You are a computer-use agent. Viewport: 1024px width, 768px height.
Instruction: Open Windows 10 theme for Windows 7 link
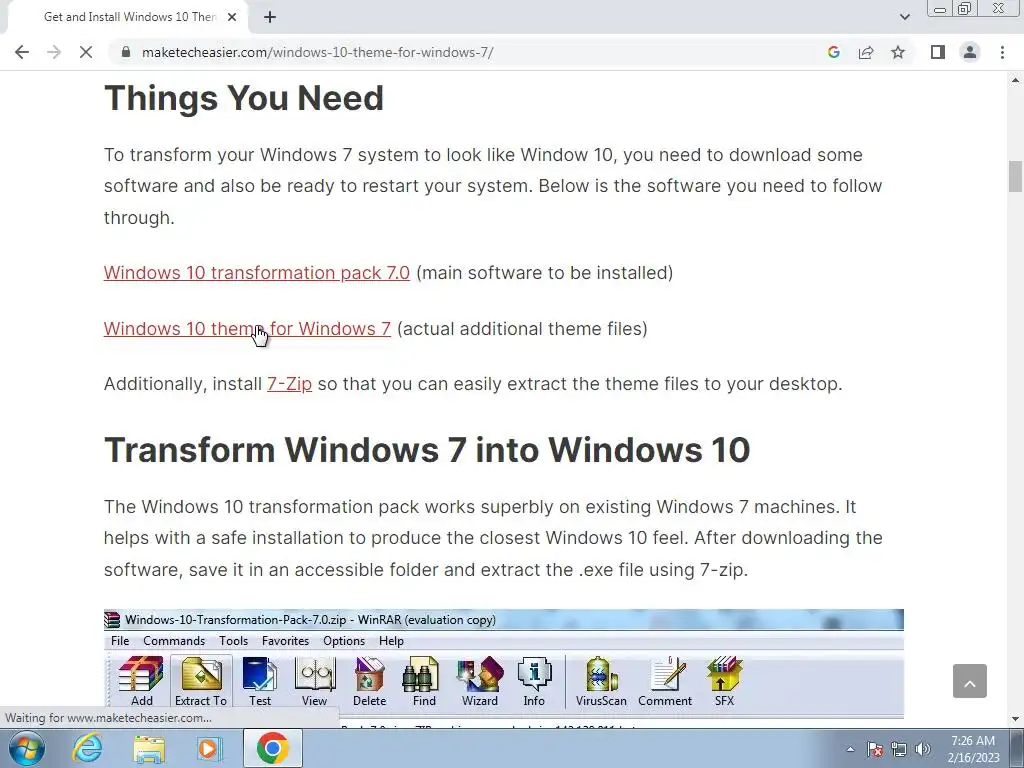click(247, 328)
